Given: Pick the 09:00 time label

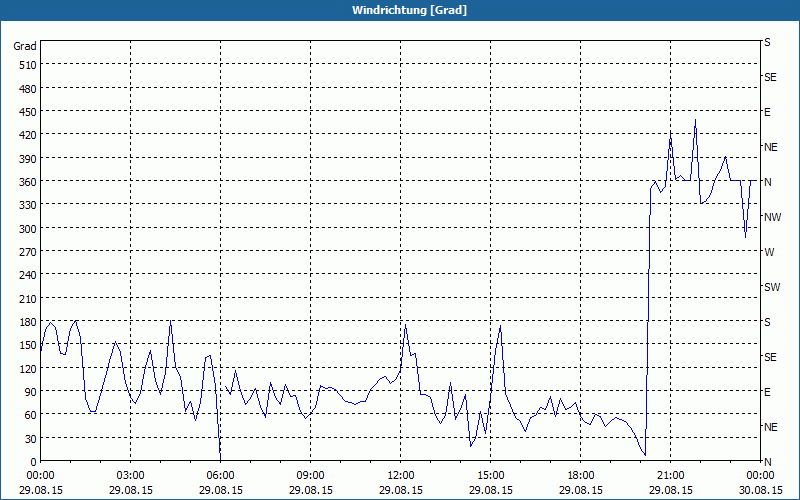Looking at the screenshot, I should (310, 476).
